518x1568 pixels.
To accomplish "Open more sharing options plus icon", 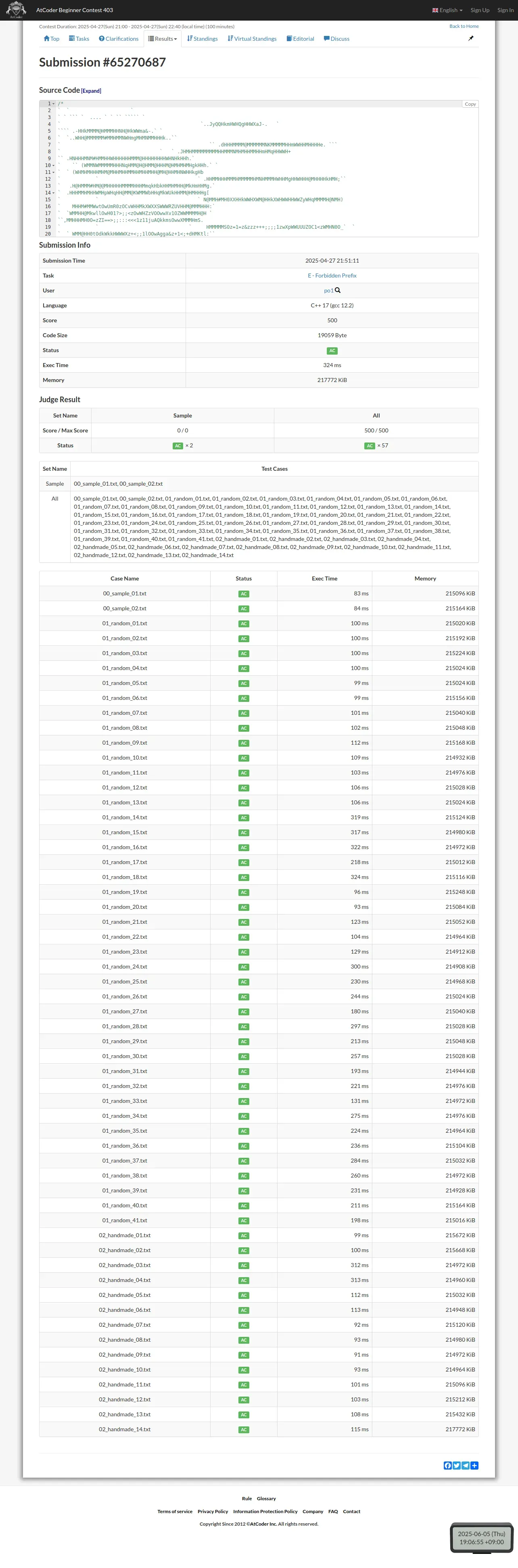I will tap(475, 1465).
